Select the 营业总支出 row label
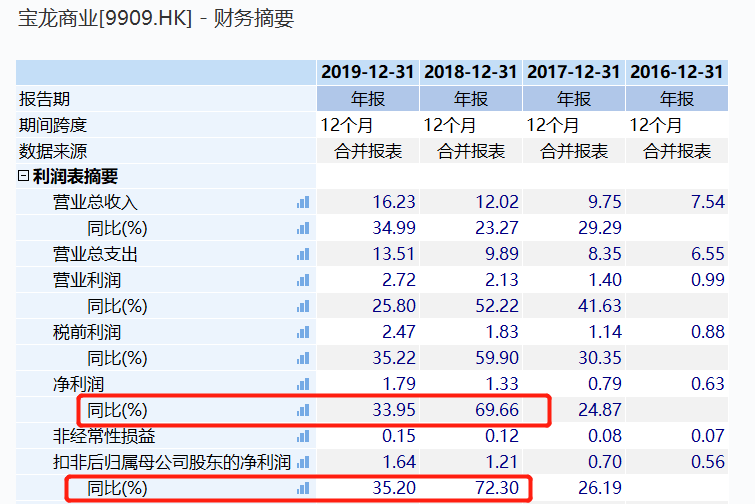Image resolution: width=755 pixels, height=504 pixels. click(95, 254)
